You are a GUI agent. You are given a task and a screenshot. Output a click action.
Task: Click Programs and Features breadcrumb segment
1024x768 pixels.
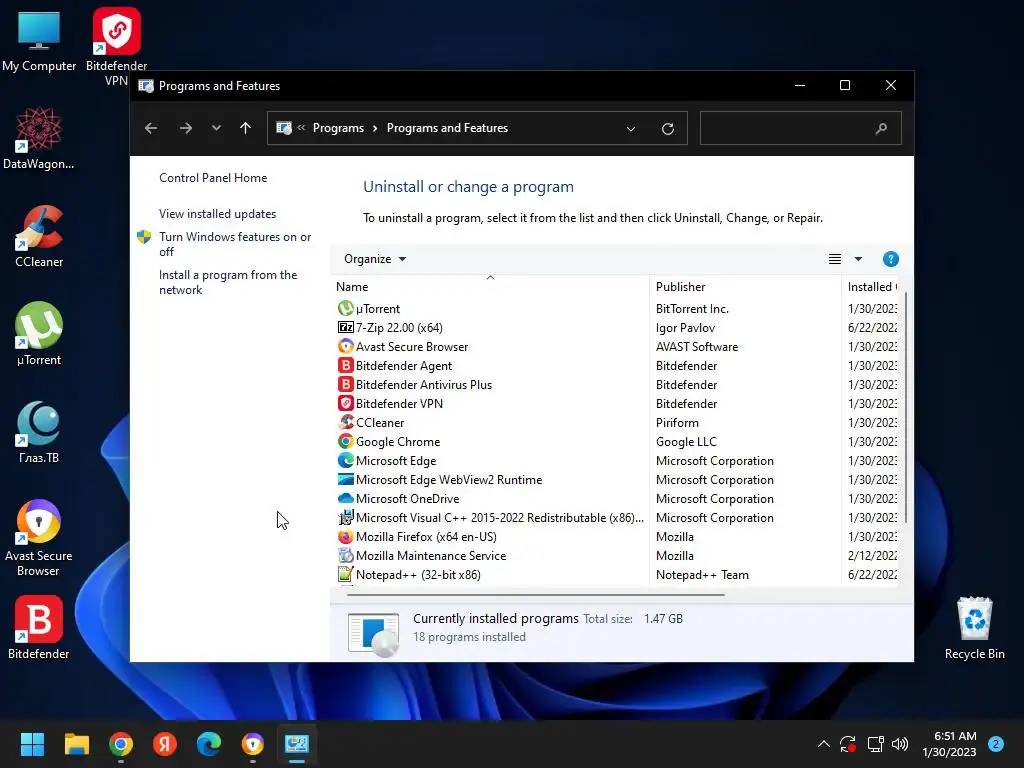click(447, 128)
